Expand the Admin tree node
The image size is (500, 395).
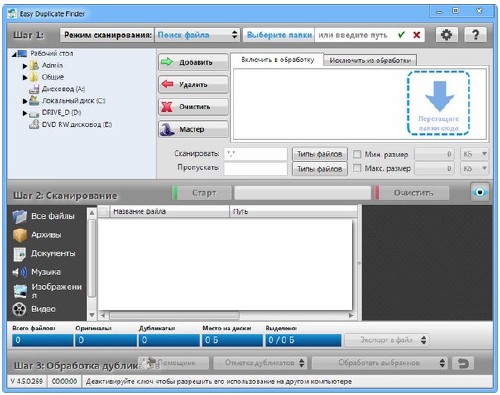tap(25, 66)
